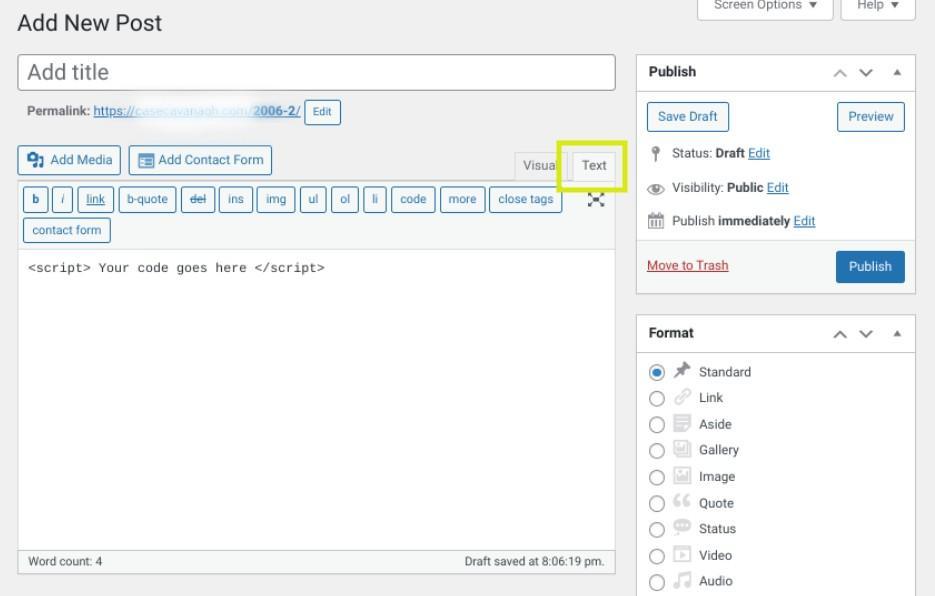Insert a more tag

point(462,199)
